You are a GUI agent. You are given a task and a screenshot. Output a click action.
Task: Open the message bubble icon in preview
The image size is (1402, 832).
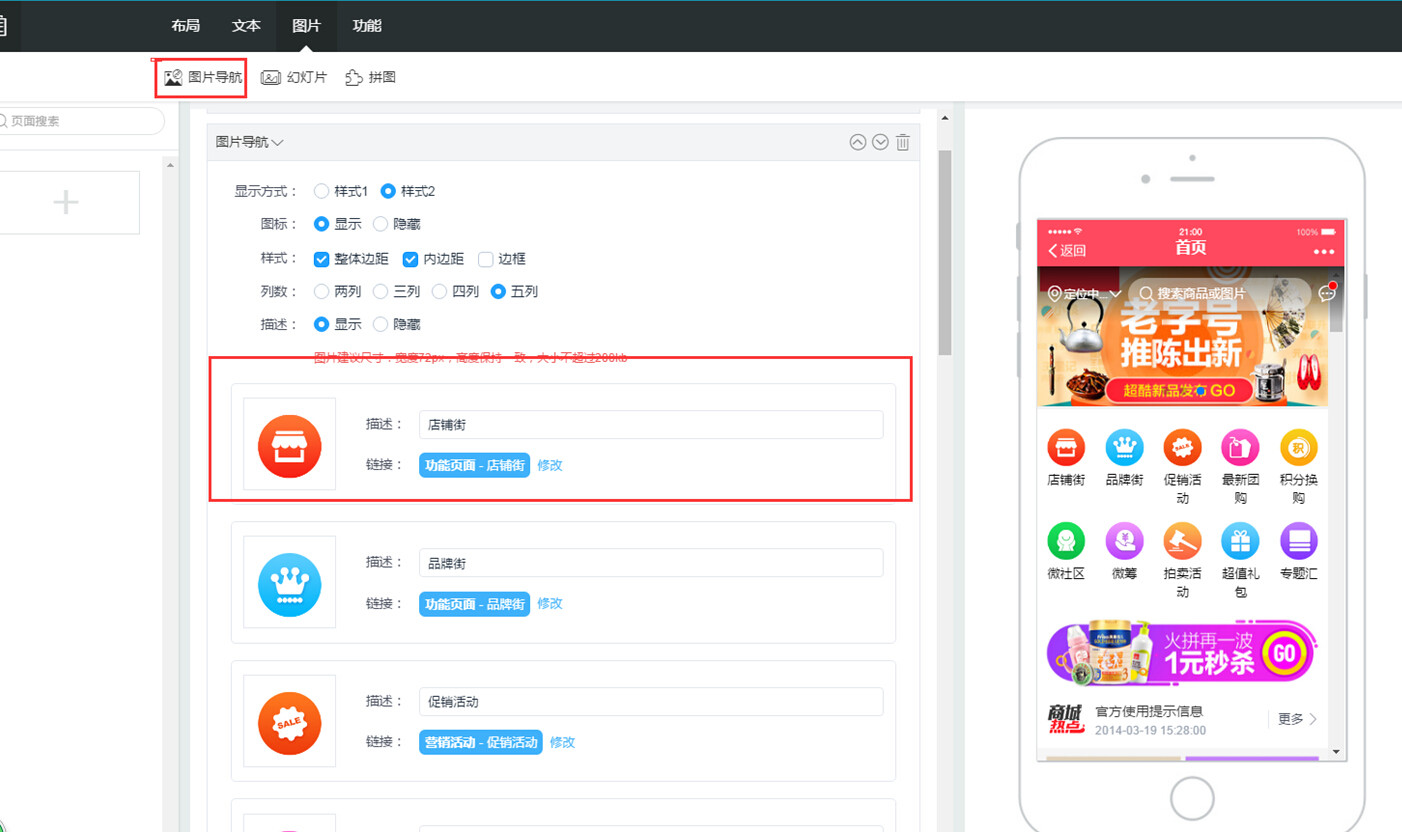click(x=1327, y=293)
